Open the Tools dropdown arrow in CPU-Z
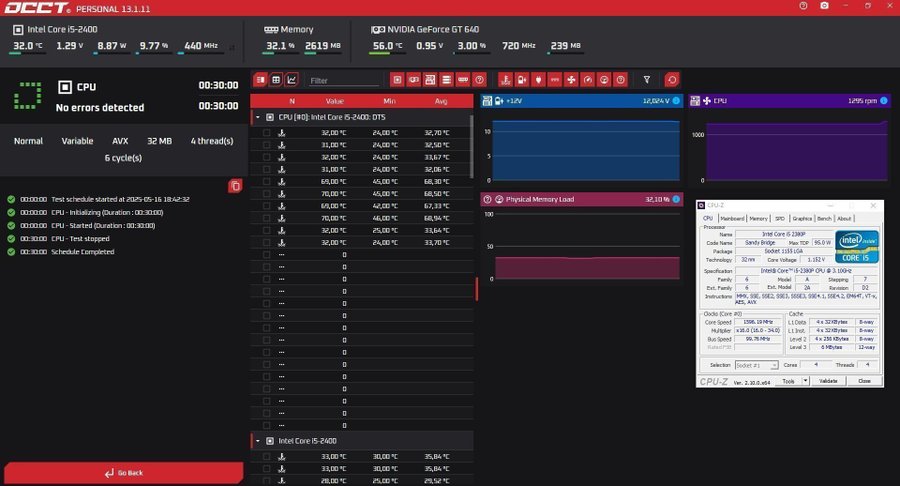Image resolution: width=900 pixels, height=486 pixels. (806, 381)
